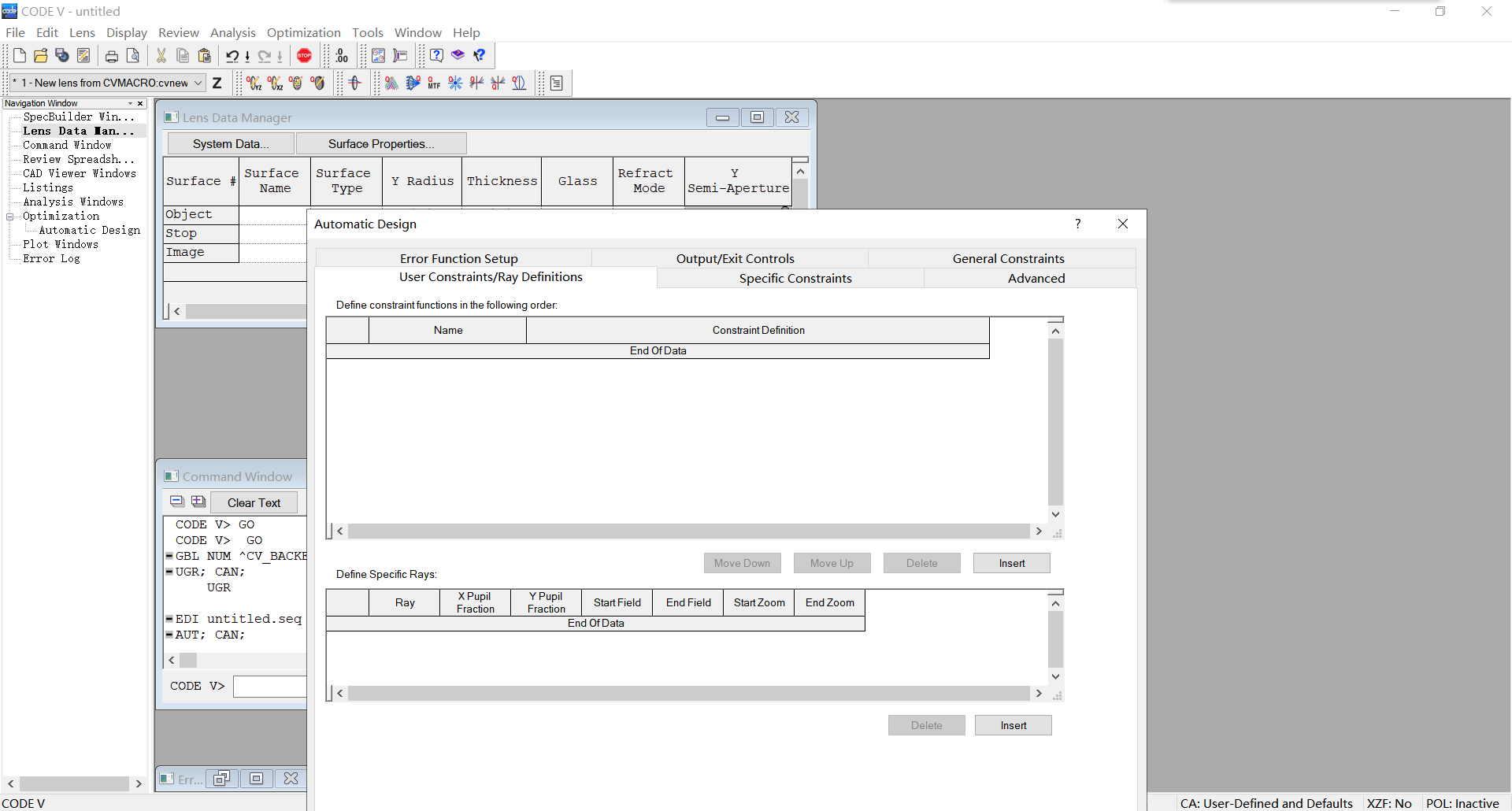The width and height of the screenshot is (1512, 811).
Task: Click the constraint table horizontal scrollbar
Action: coord(689,531)
